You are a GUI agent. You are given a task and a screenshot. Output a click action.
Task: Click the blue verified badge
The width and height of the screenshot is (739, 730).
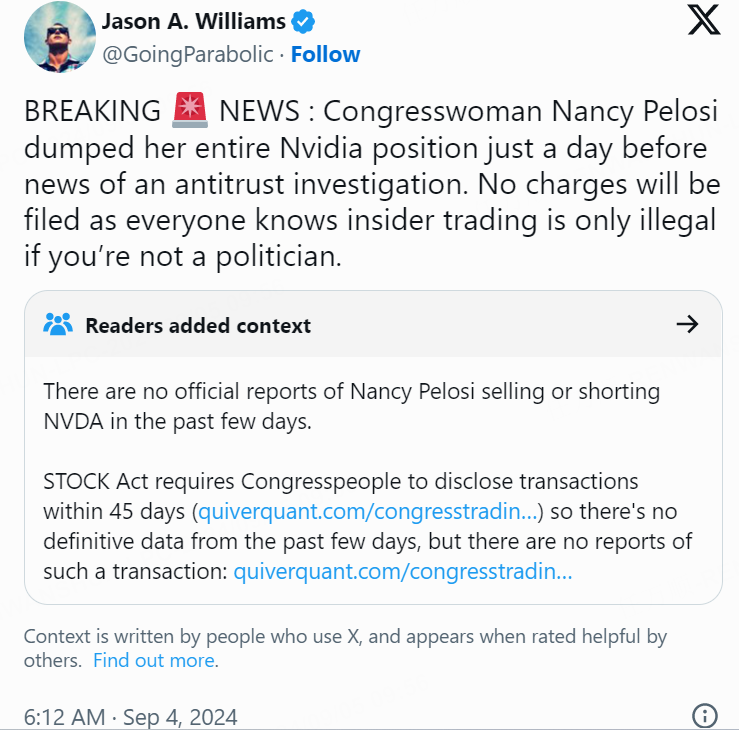click(303, 21)
